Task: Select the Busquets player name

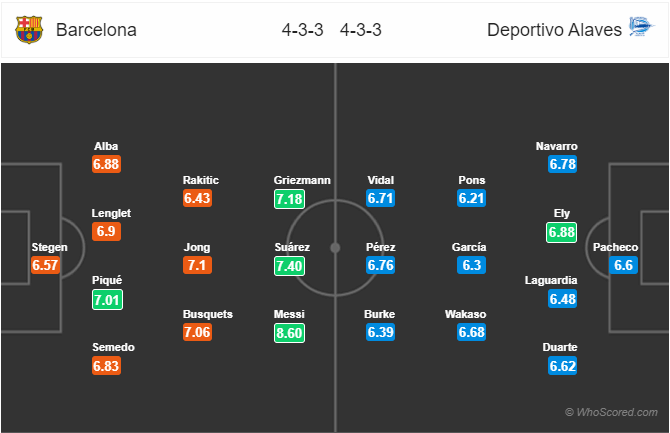Action: [x=208, y=314]
